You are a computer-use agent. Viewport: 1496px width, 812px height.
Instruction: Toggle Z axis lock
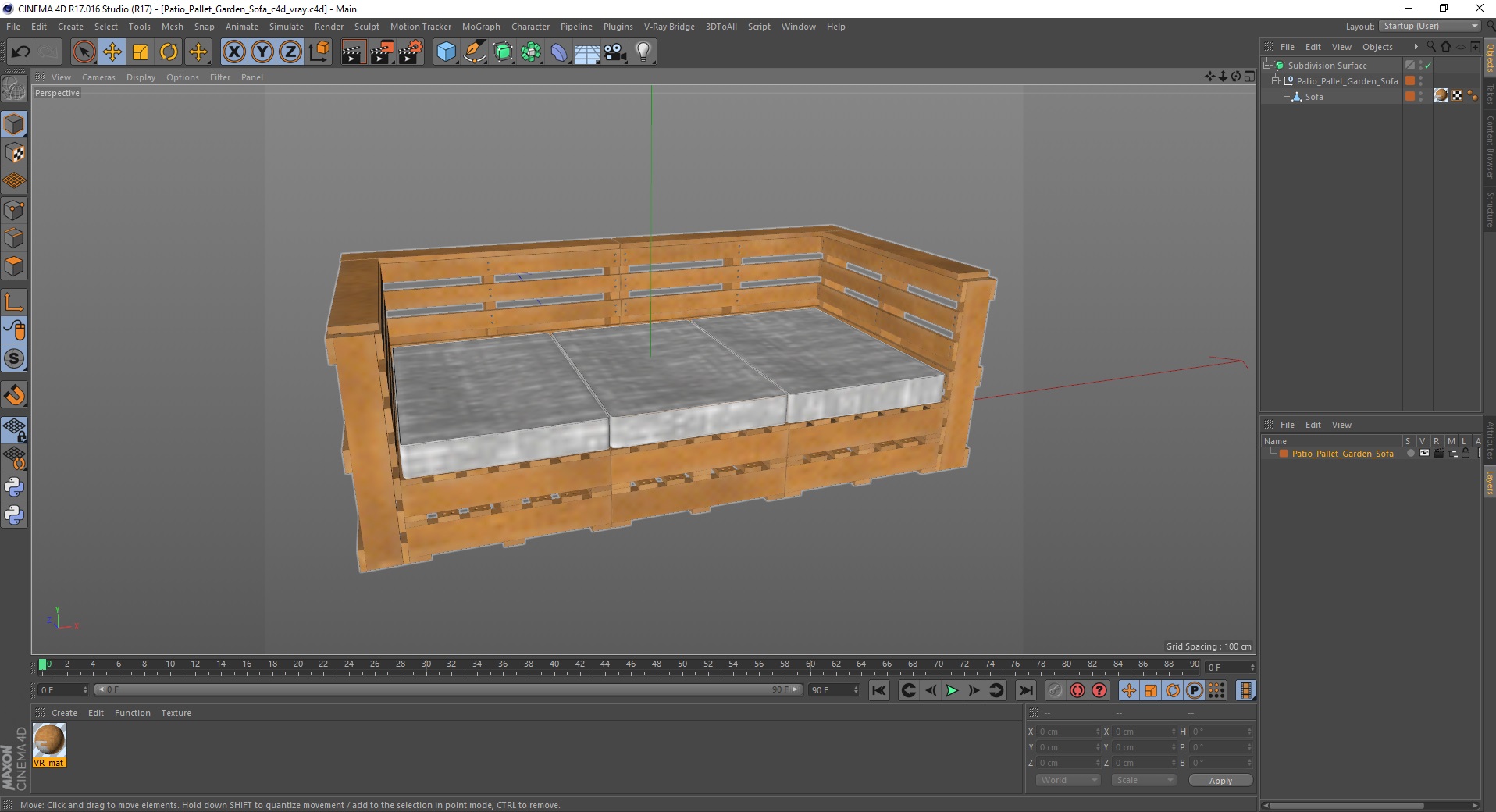[290, 52]
